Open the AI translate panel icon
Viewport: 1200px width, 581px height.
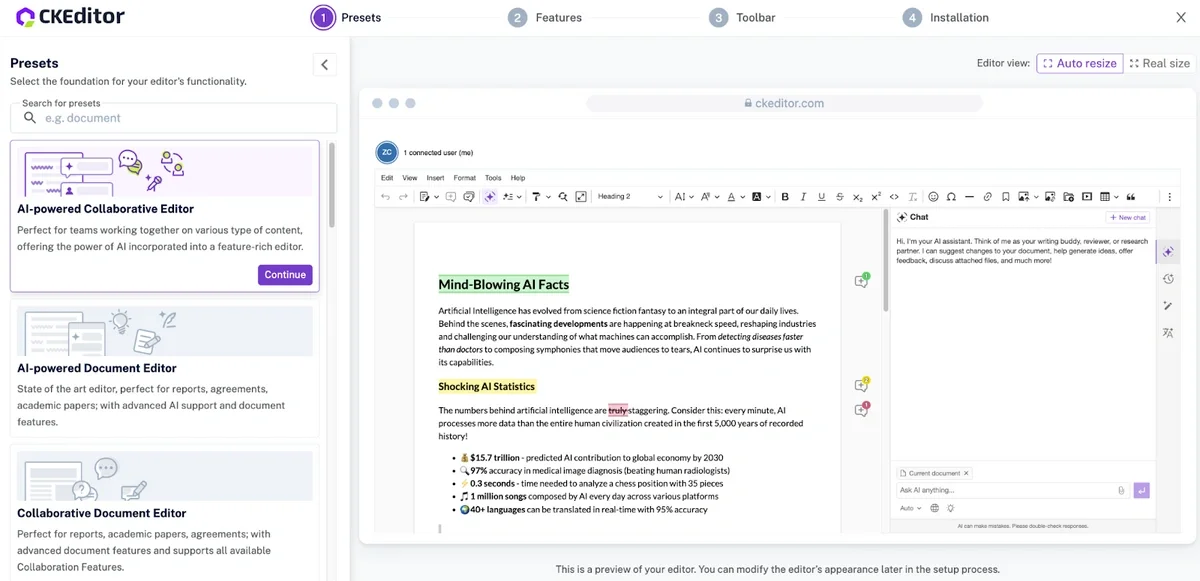pos(1168,333)
